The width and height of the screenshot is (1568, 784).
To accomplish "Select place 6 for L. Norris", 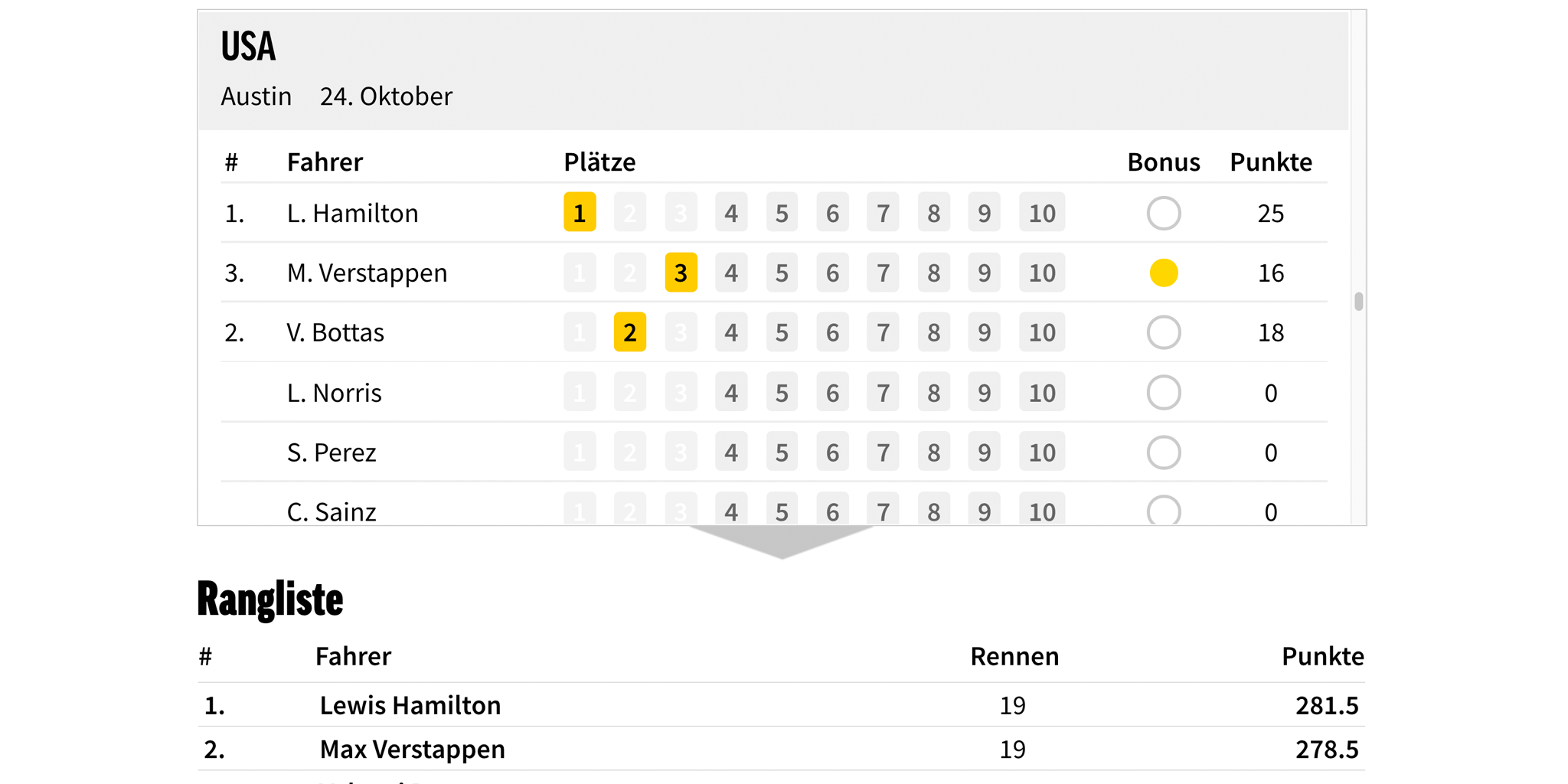I will pos(832,392).
